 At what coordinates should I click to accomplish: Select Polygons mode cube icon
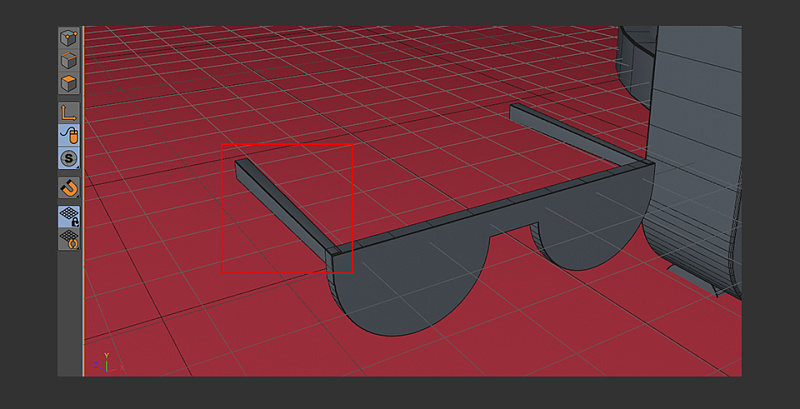tap(69, 83)
